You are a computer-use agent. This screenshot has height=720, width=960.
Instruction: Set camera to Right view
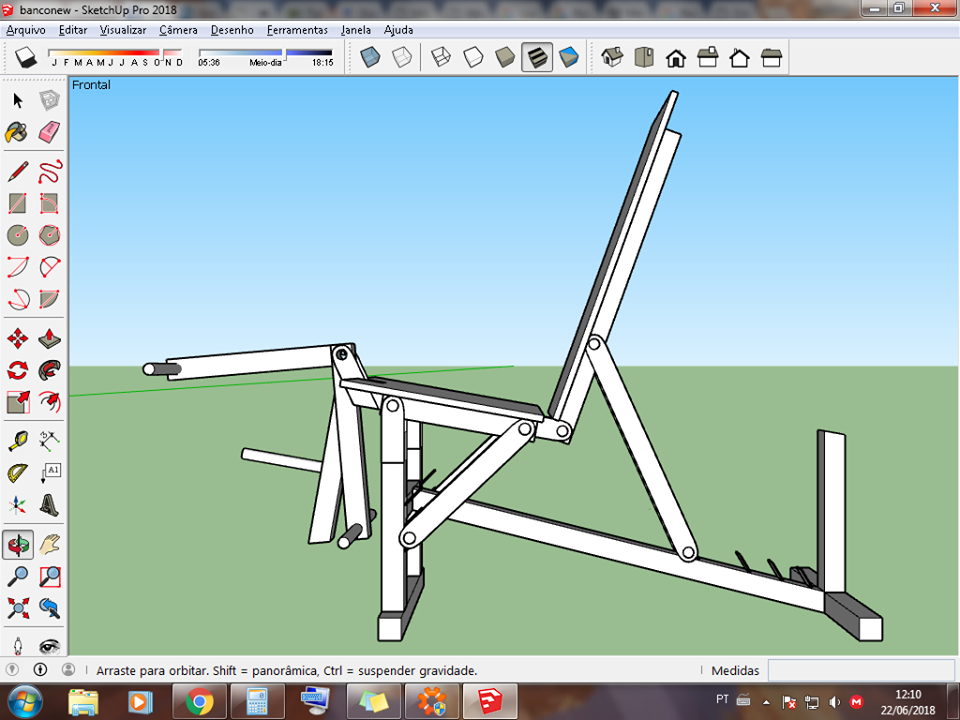708,58
